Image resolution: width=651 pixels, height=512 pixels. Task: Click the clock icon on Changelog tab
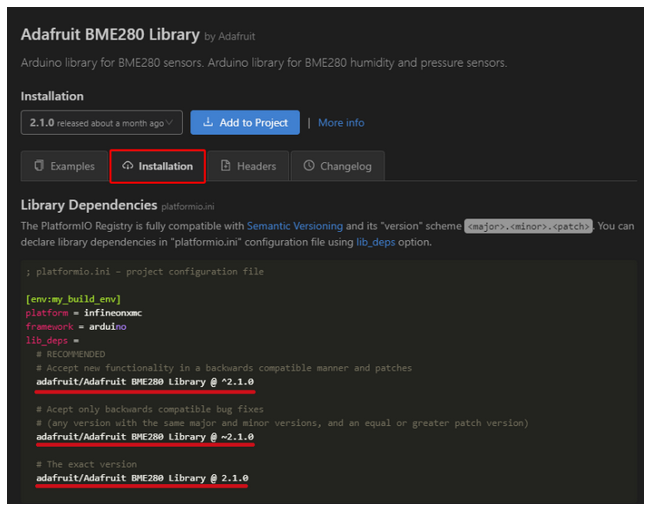point(309,165)
